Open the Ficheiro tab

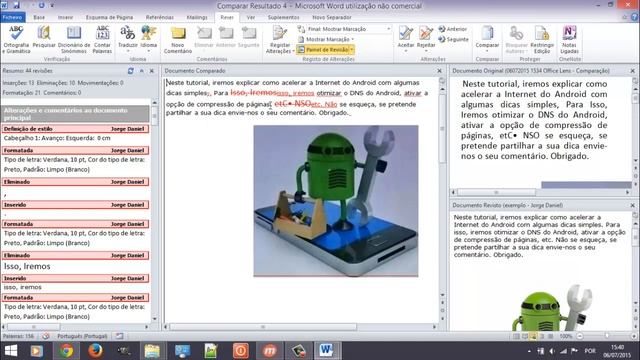13,17
